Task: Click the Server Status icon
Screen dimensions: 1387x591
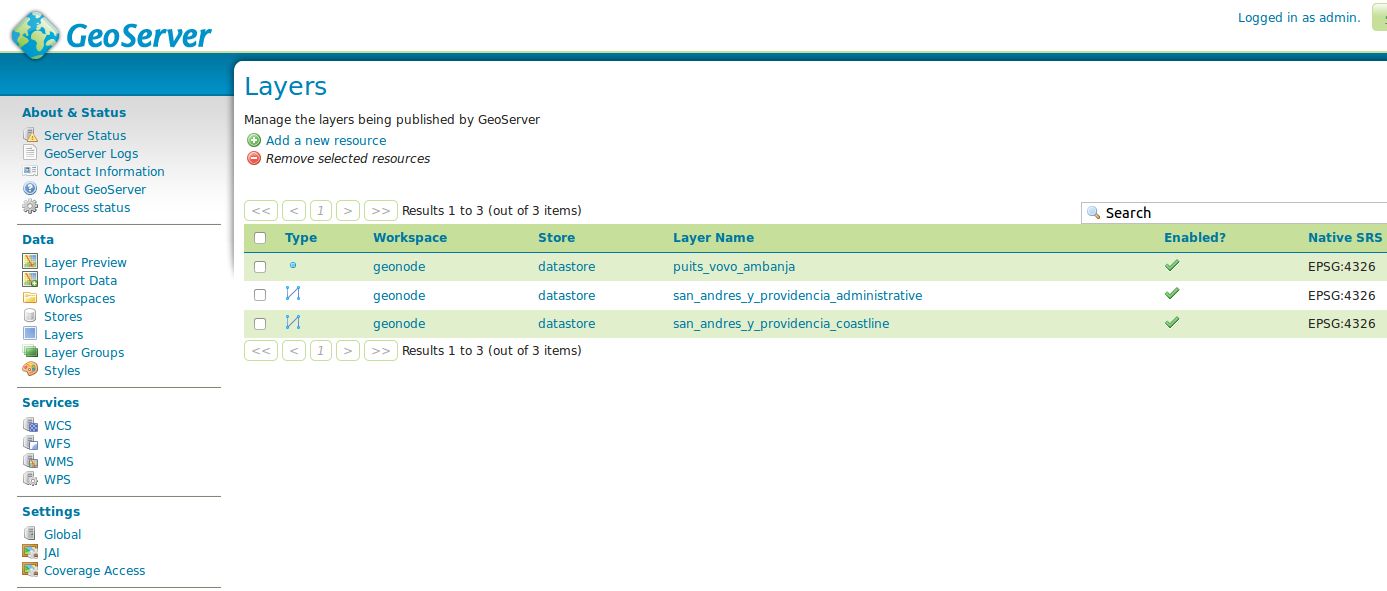Action: [x=30, y=135]
